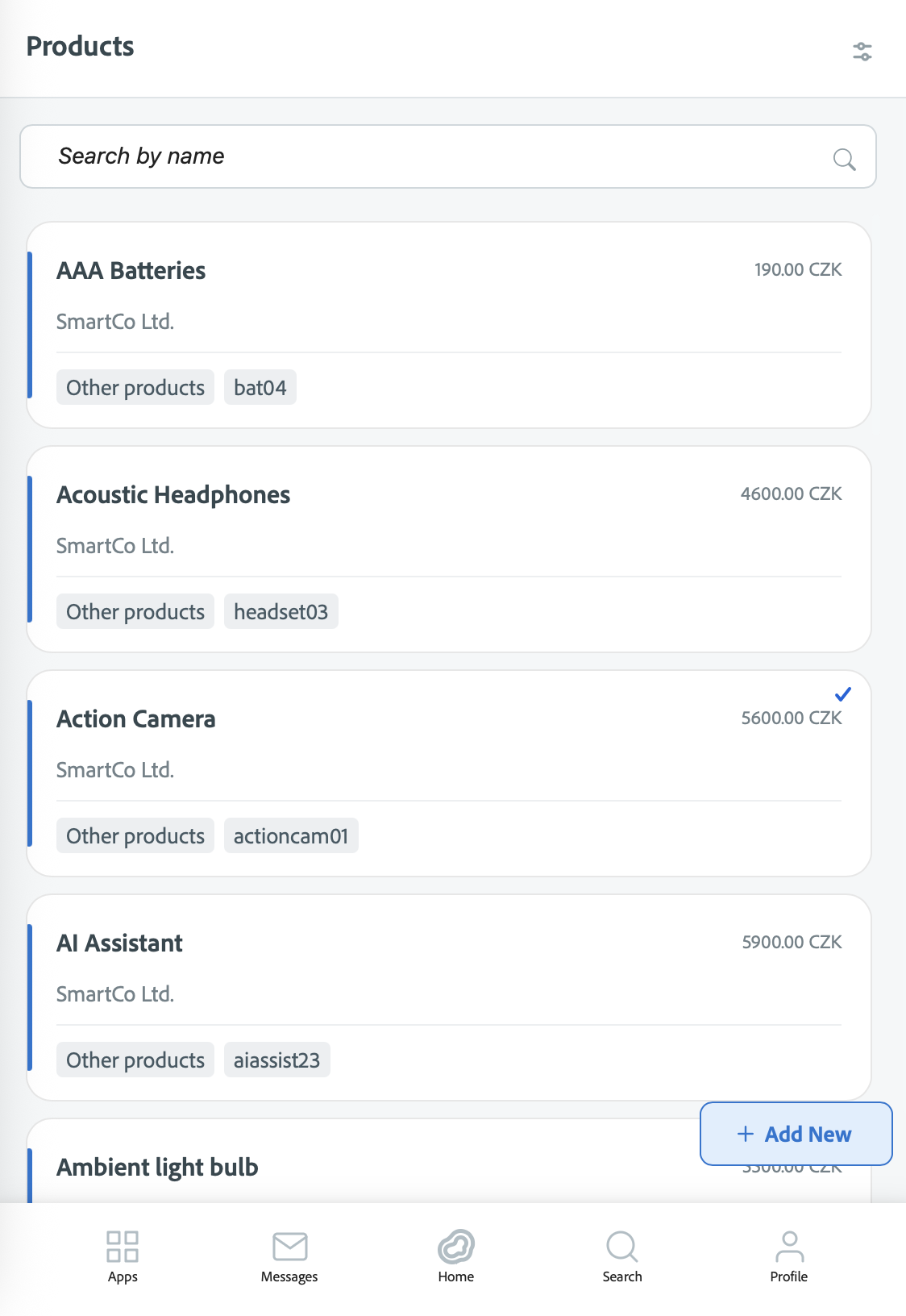Click the bat04 tag

pos(260,388)
